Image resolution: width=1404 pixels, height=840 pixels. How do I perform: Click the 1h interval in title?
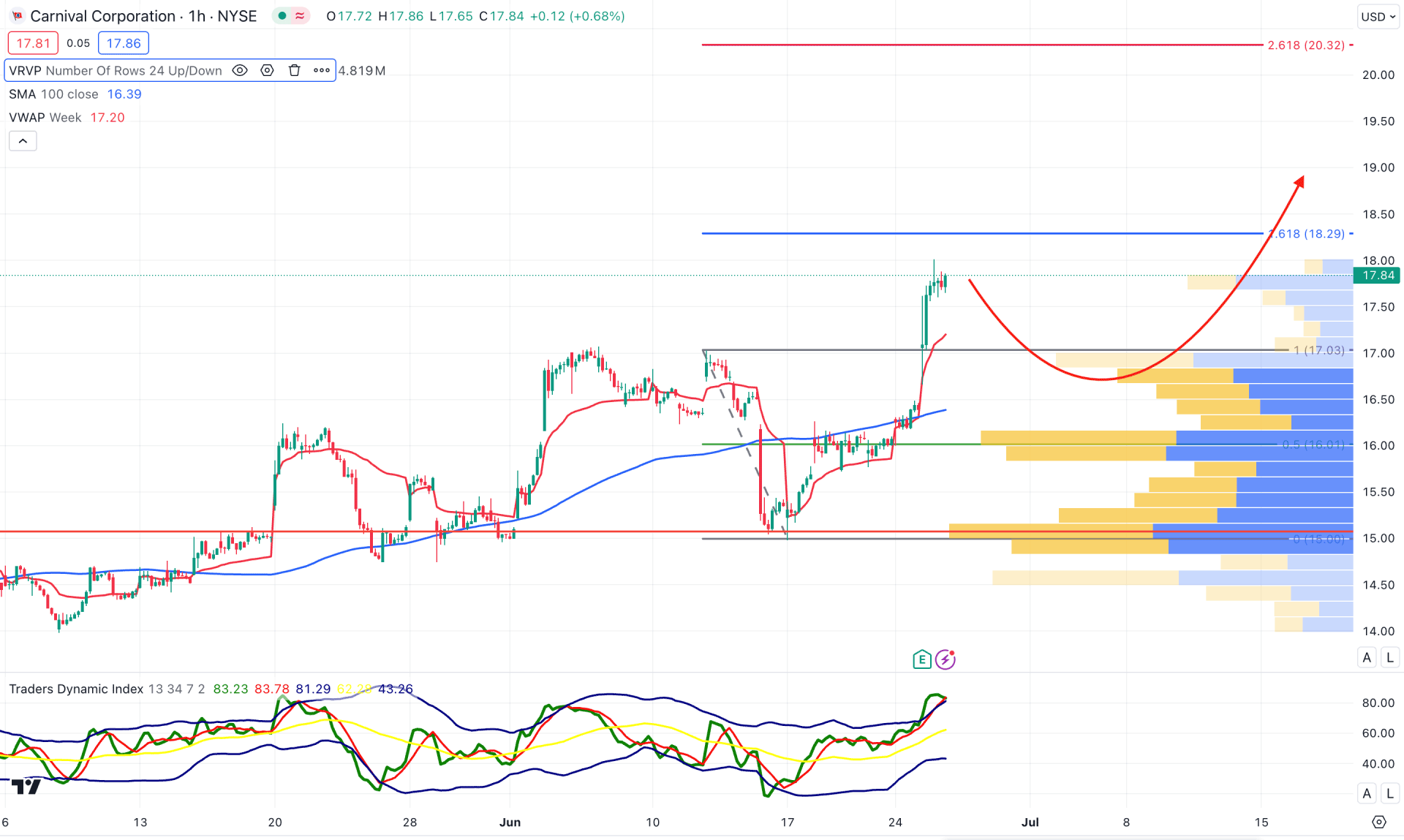pyautogui.click(x=197, y=16)
